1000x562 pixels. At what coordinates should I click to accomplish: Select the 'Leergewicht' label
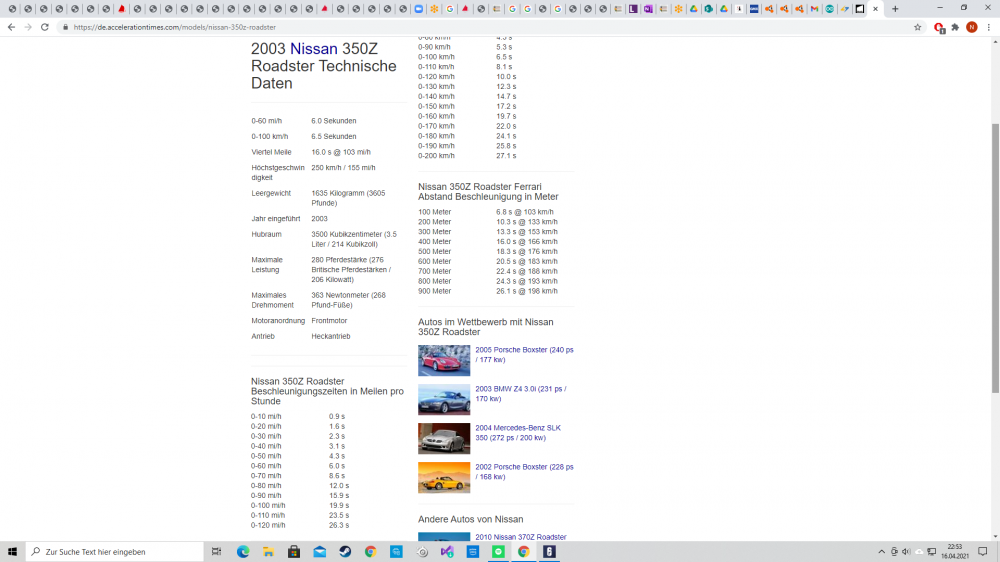[x=271, y=193]
